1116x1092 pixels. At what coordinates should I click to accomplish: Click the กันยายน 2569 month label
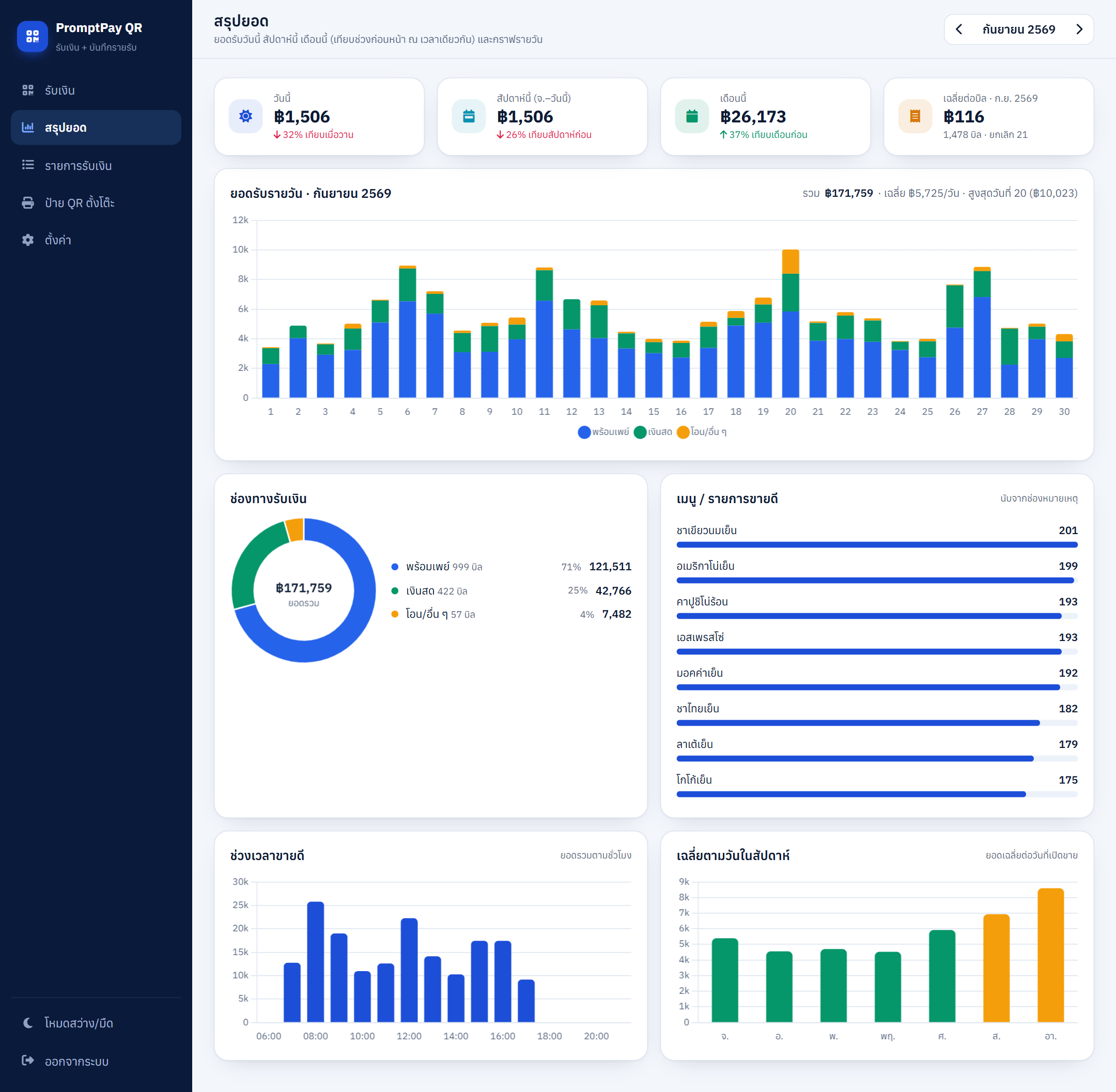1018,29
